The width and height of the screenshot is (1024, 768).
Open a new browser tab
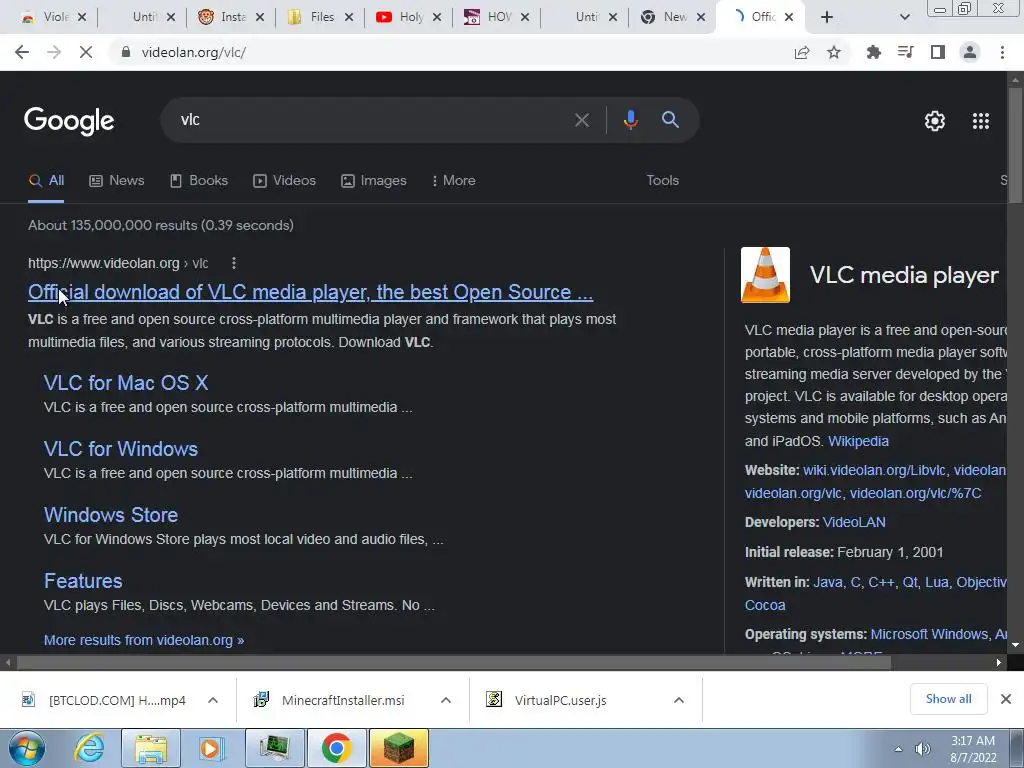pos(827,17)
